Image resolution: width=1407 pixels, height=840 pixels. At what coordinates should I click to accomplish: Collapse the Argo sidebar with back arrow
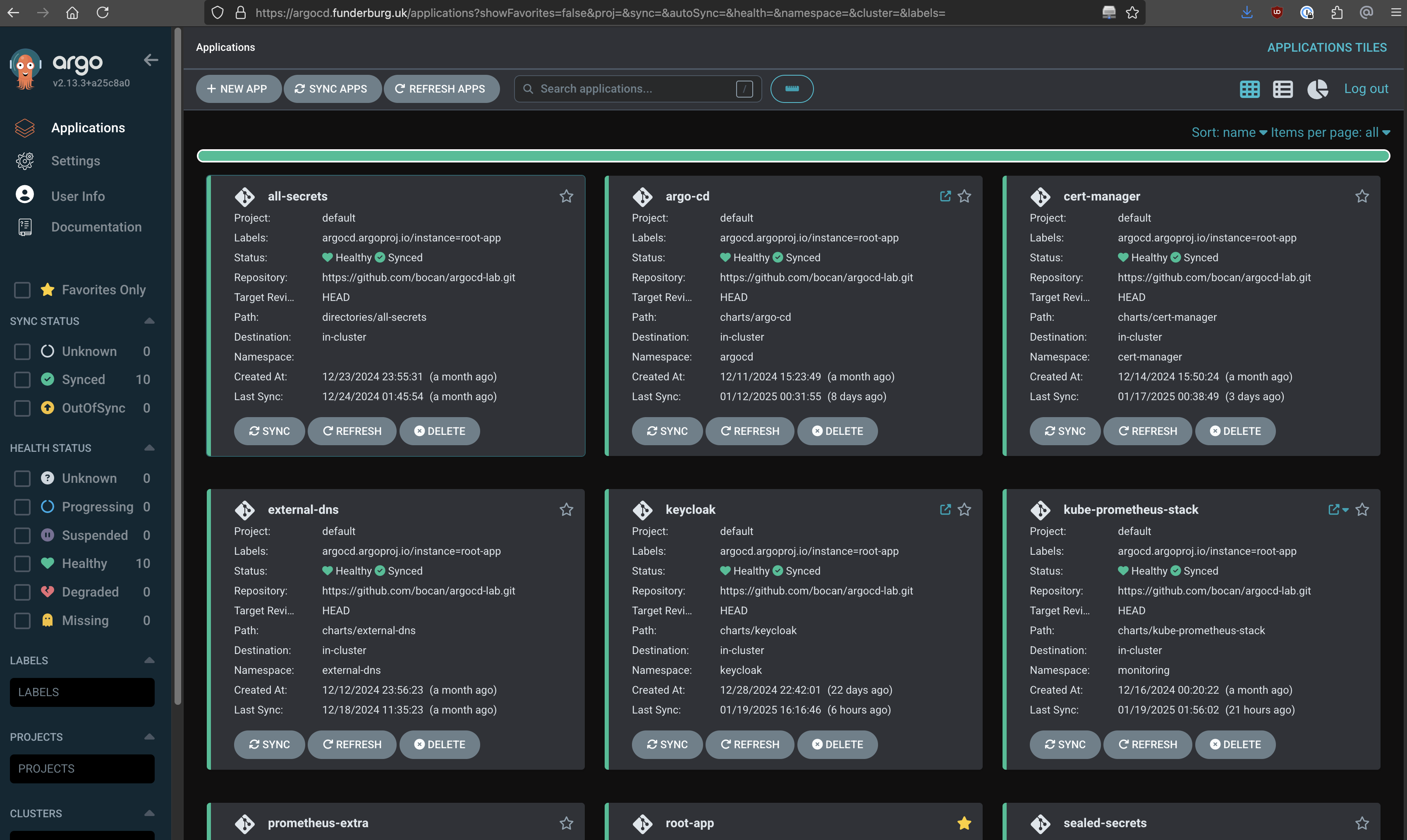click(151, 60)
